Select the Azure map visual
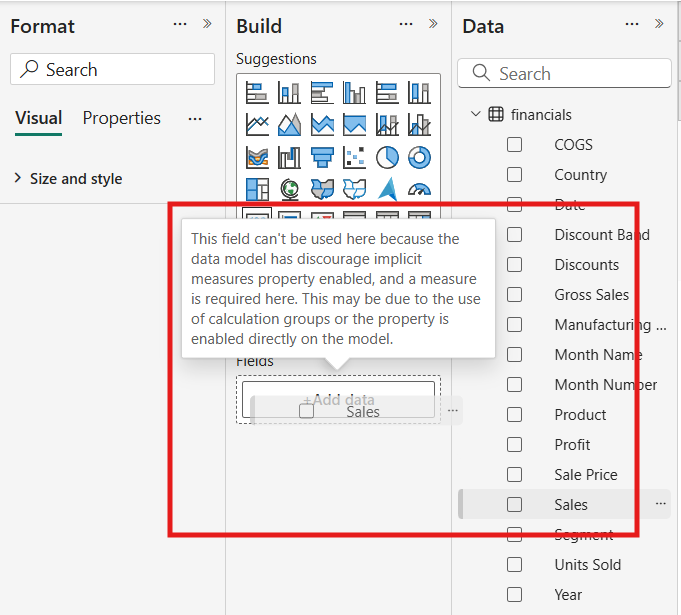The width and height of the screenshot is (681, 615). pyautogui.click(x=387, y=189)
